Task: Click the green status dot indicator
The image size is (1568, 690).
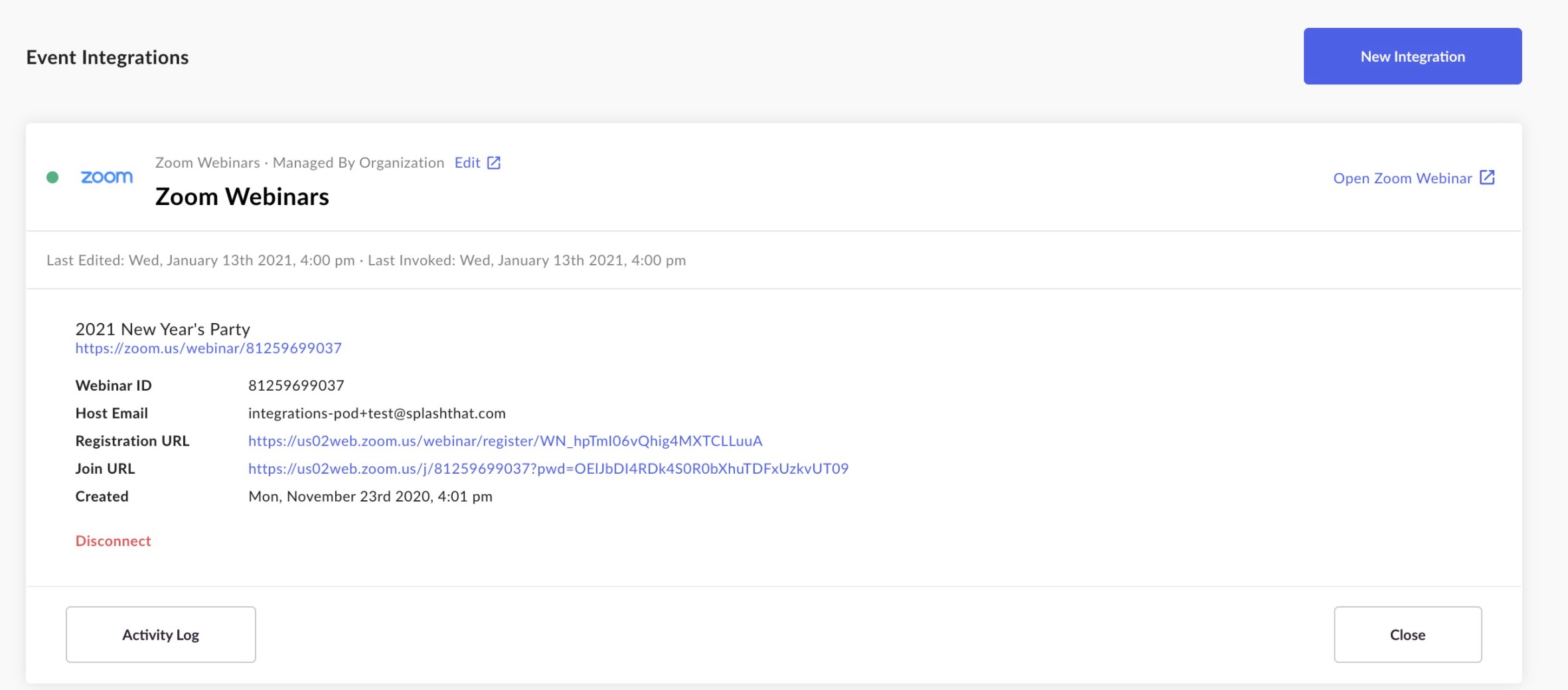Action: pyautogui.click(x=52, y=177)
